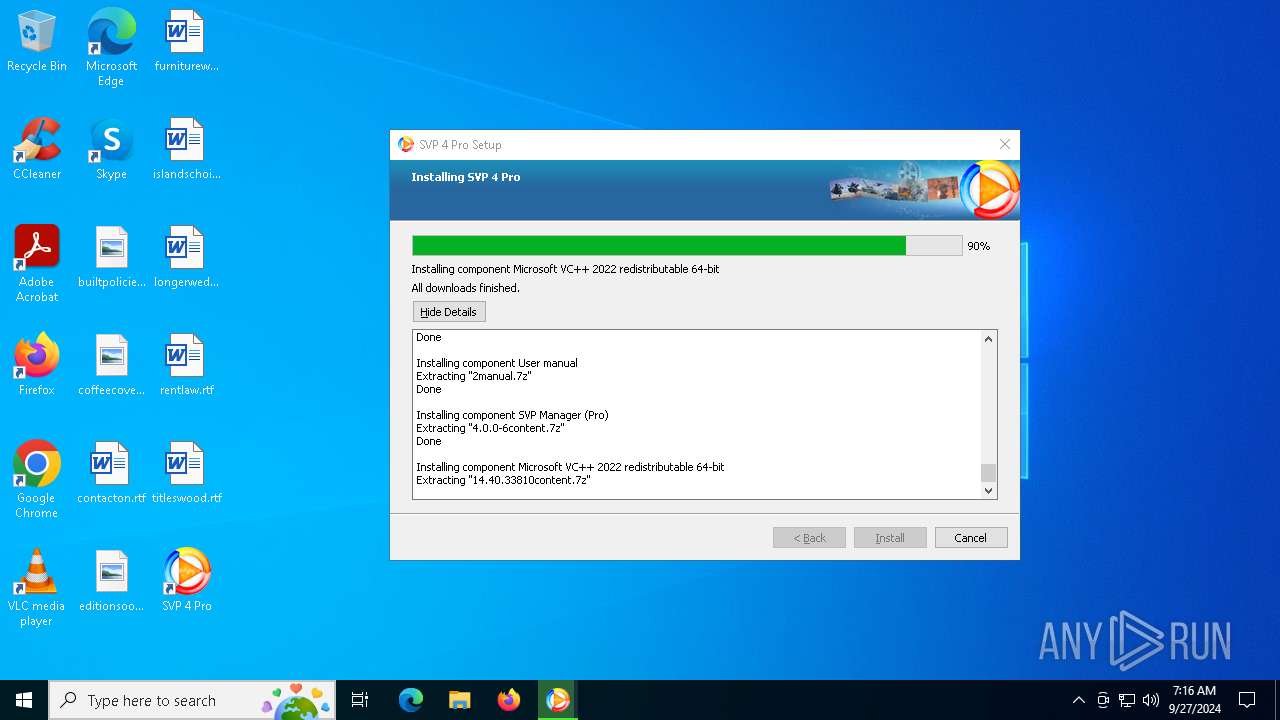
Task: Click the Hide Details button
Action: coord(449,312)
